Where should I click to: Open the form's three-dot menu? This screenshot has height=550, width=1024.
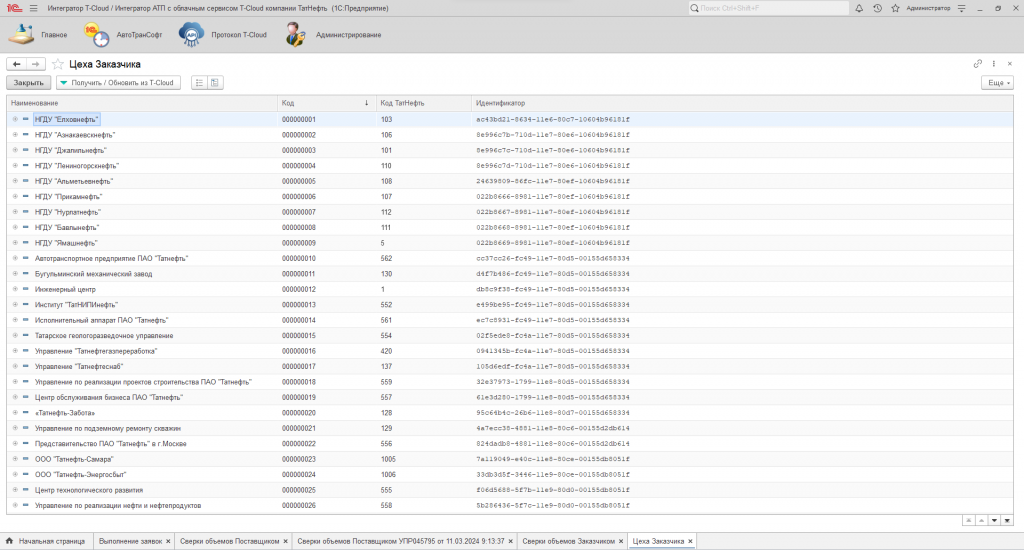tap(994, 64)
